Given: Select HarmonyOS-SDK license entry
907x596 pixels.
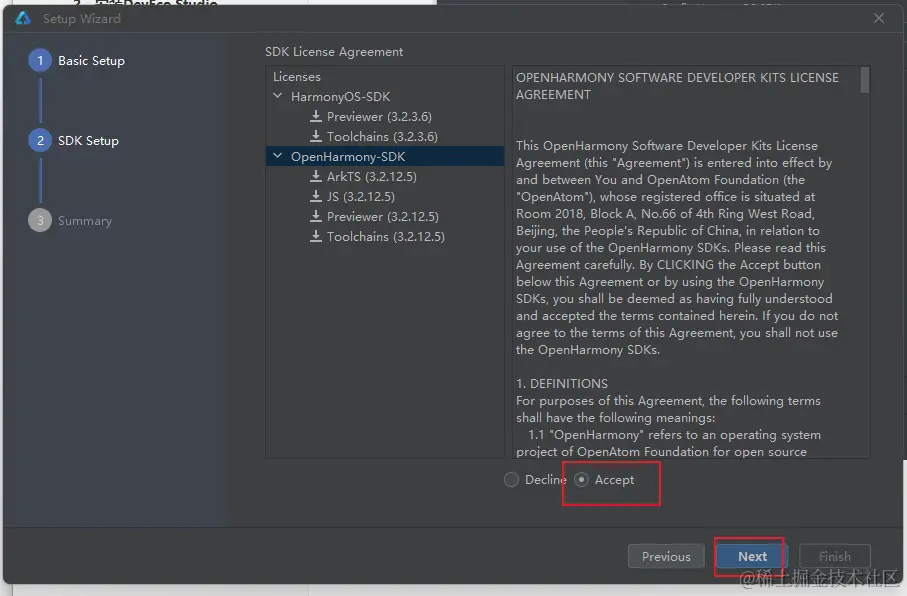Looking at the screenshot, I should (340, 97).
